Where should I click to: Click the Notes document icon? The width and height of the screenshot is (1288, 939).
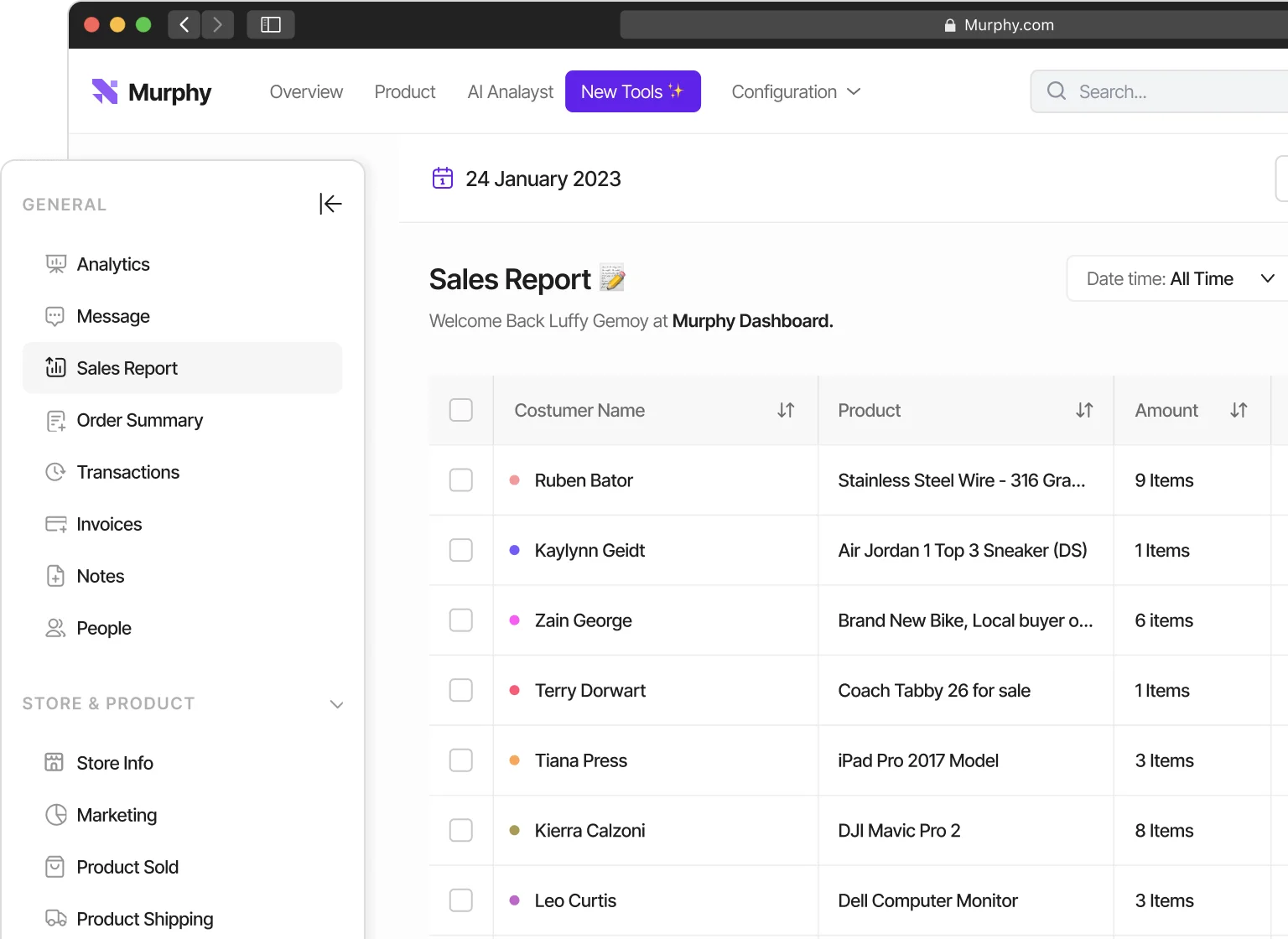pos(55,577)
